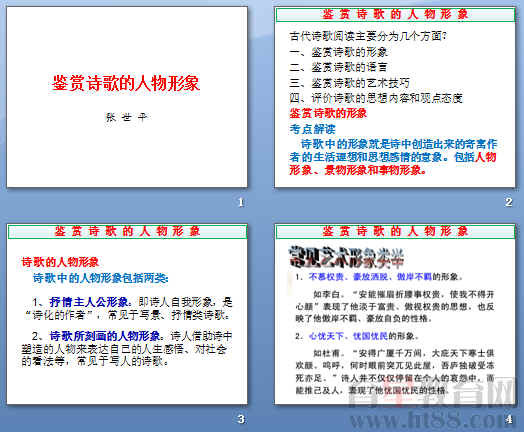This screenshot has height=432, width=524.
Task: Select slide 3 thumbnail 诗歌的人物形象
Action: coord(127,314)
